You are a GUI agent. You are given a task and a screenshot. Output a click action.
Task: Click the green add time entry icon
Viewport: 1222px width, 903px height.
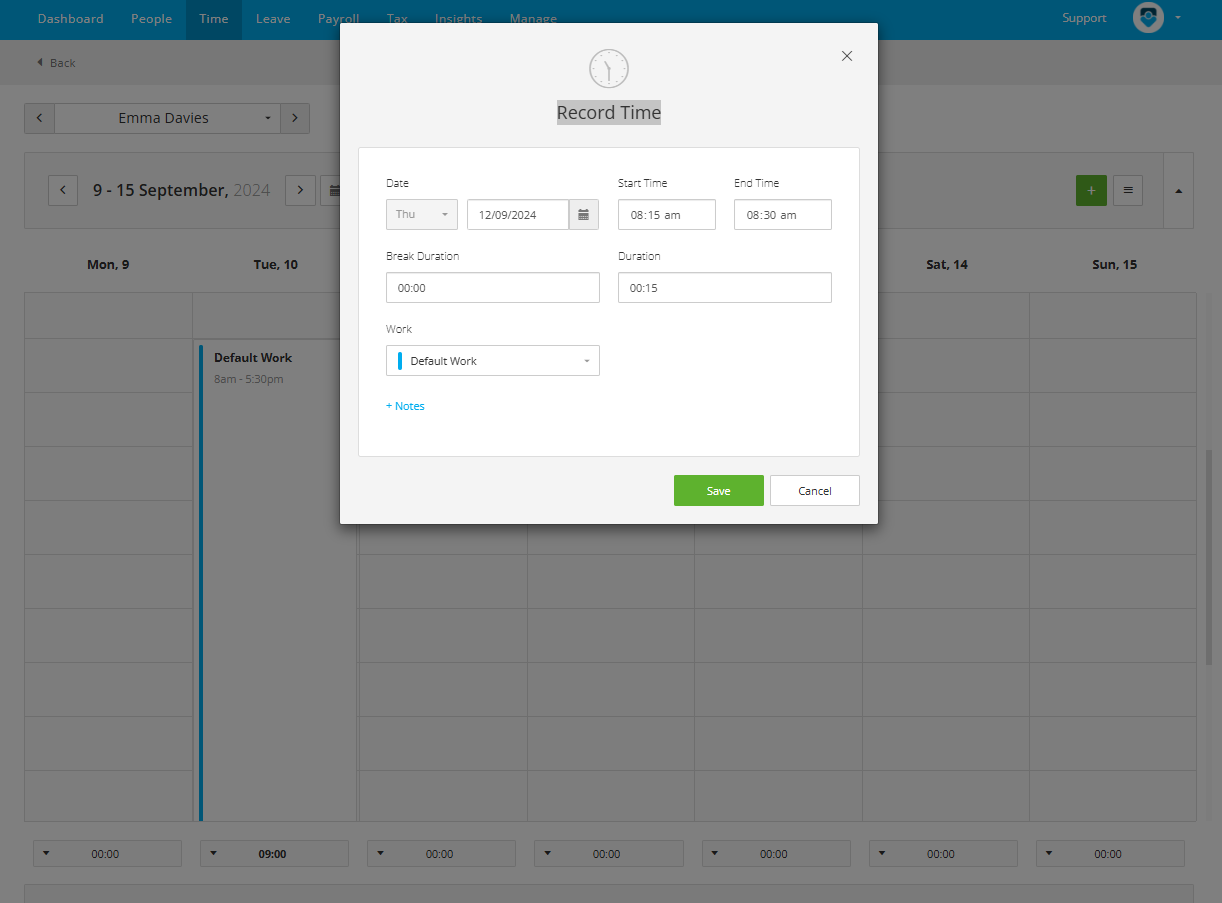(x=1091, y=190)
